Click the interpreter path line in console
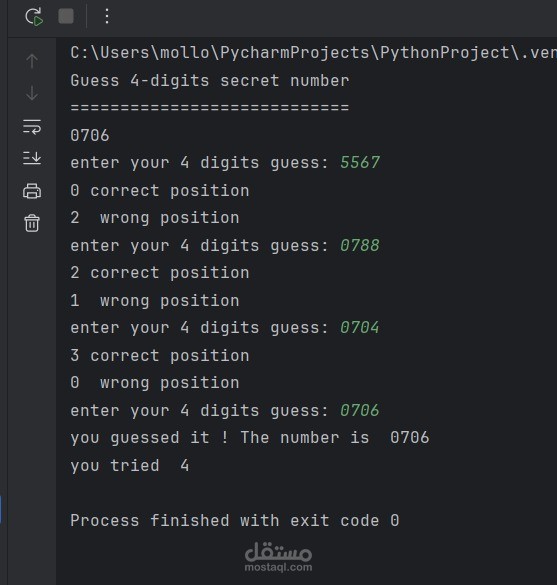This screenshot has height=585, width=557. (313, 53)
